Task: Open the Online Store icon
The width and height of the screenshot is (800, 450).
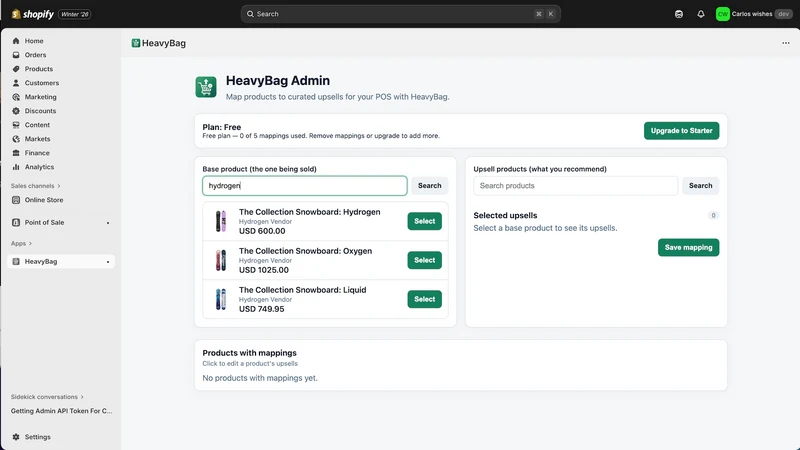Action: click(16, 200)
